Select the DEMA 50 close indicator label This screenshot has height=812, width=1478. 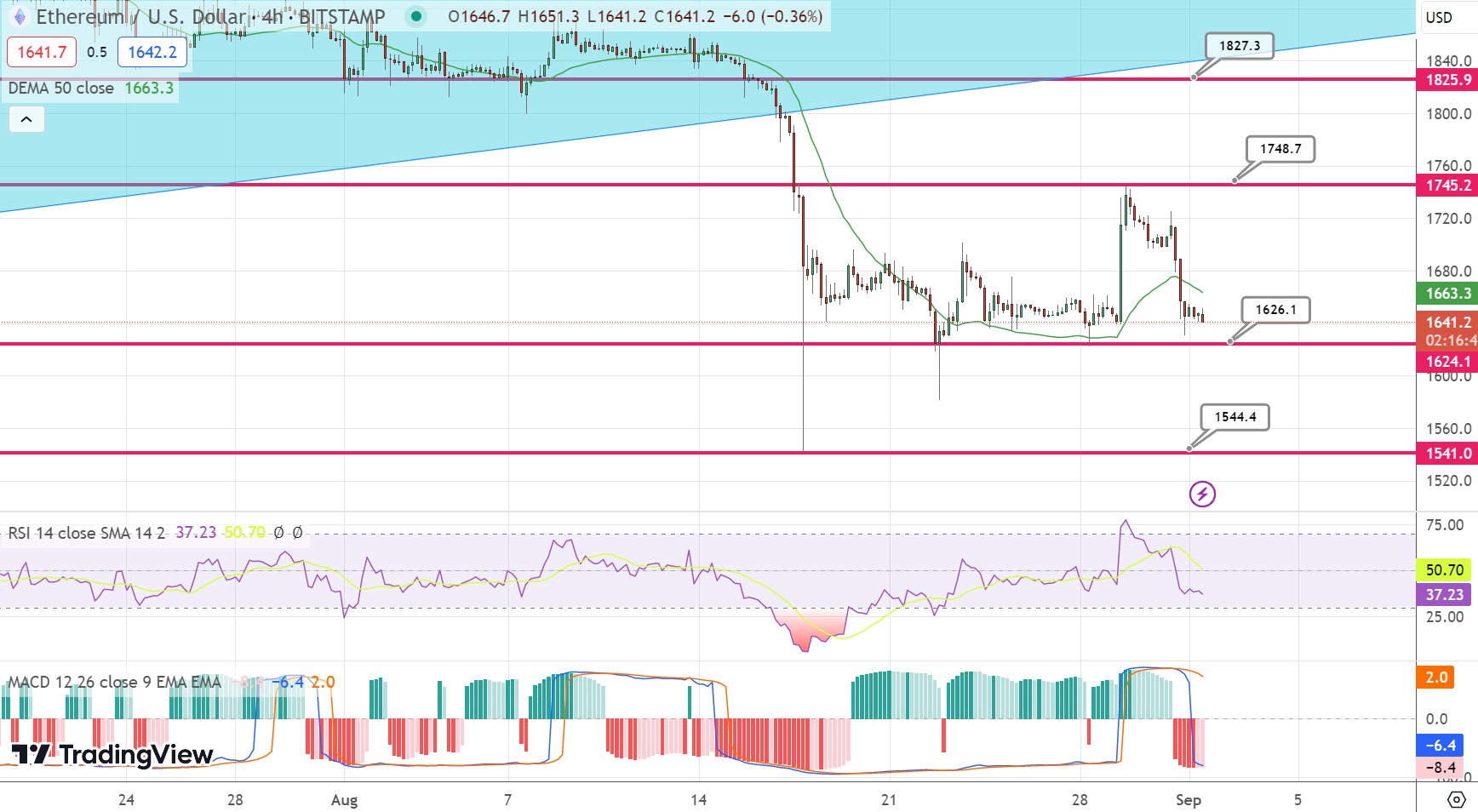(x=61, y=88)
